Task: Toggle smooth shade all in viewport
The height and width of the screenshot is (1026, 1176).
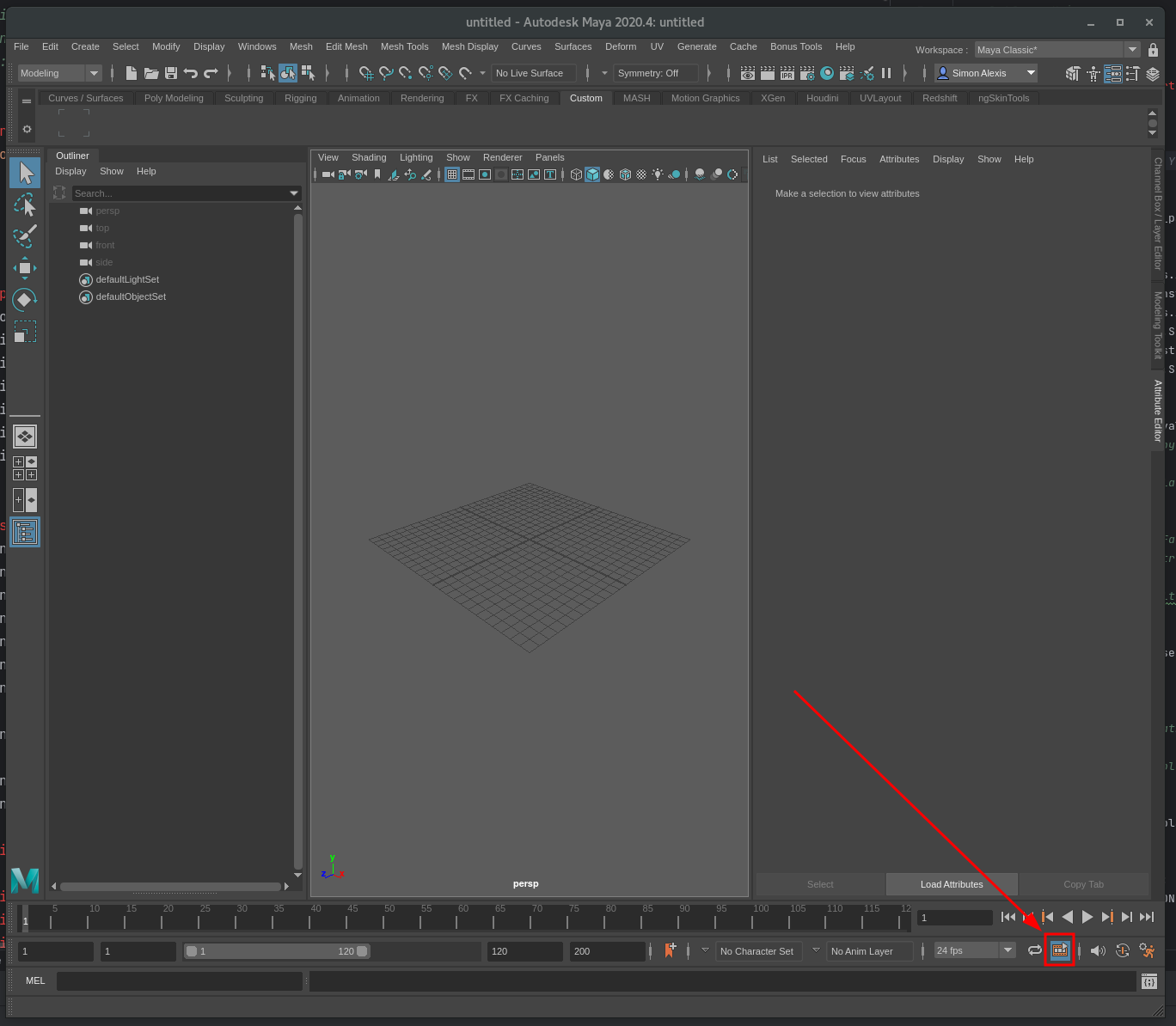Action: click(x=592, y=174)
